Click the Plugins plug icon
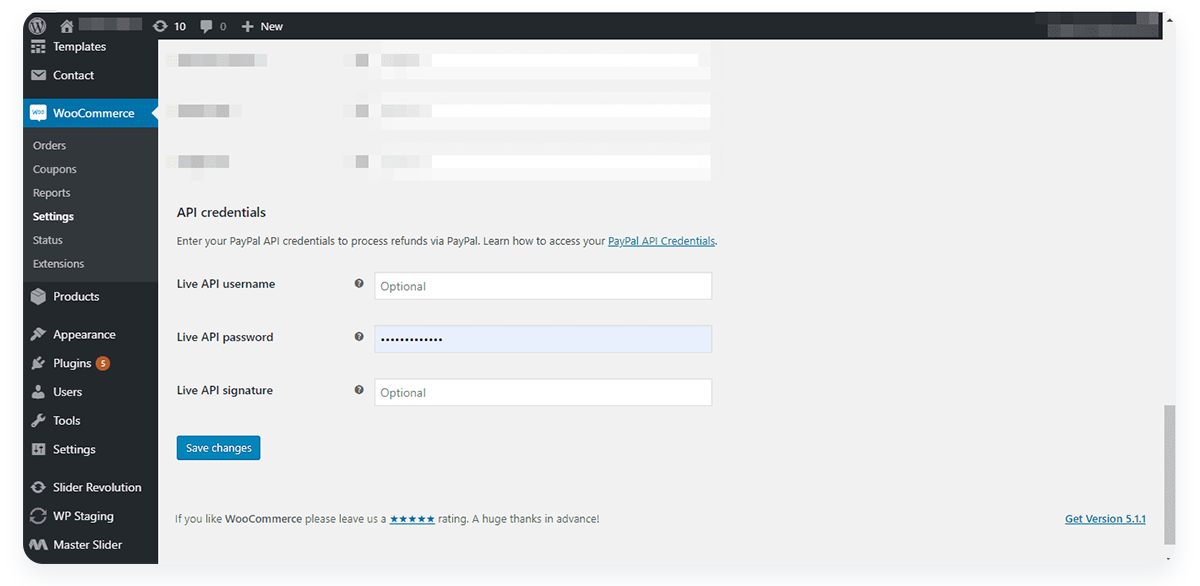This screenshot has height=586, width=1200. pos(38,363)
